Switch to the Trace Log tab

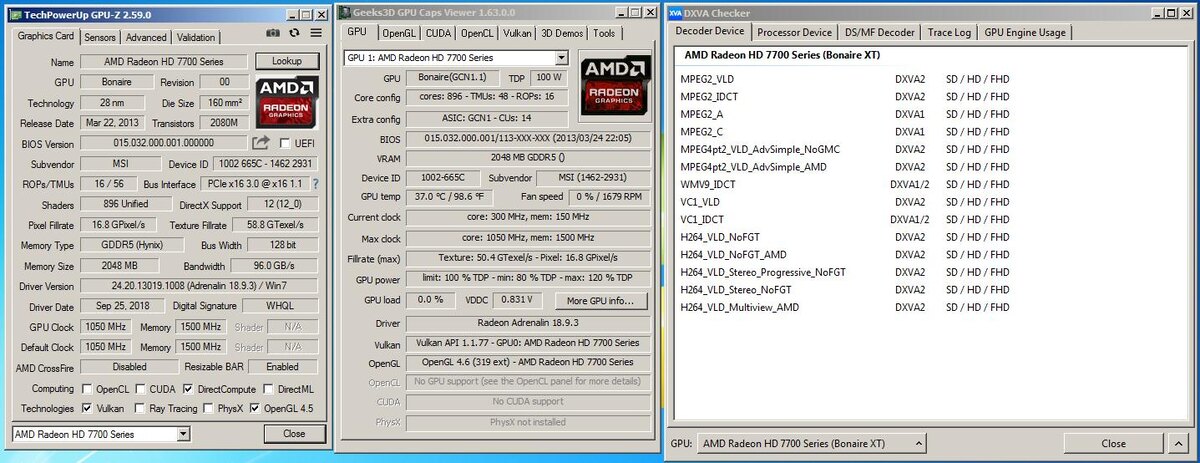tap(949, 32)
